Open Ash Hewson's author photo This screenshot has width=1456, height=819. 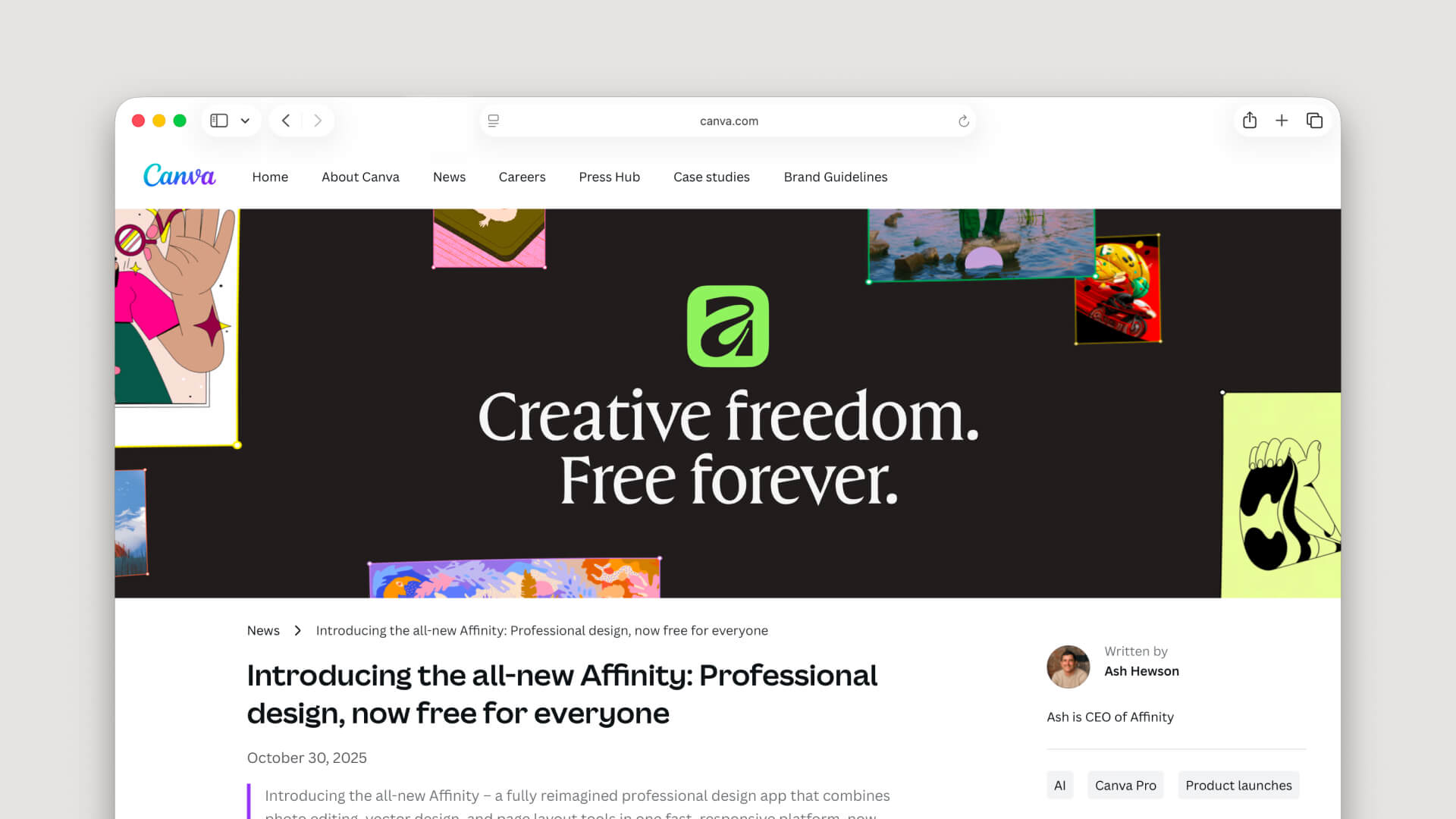[1068, 667]
